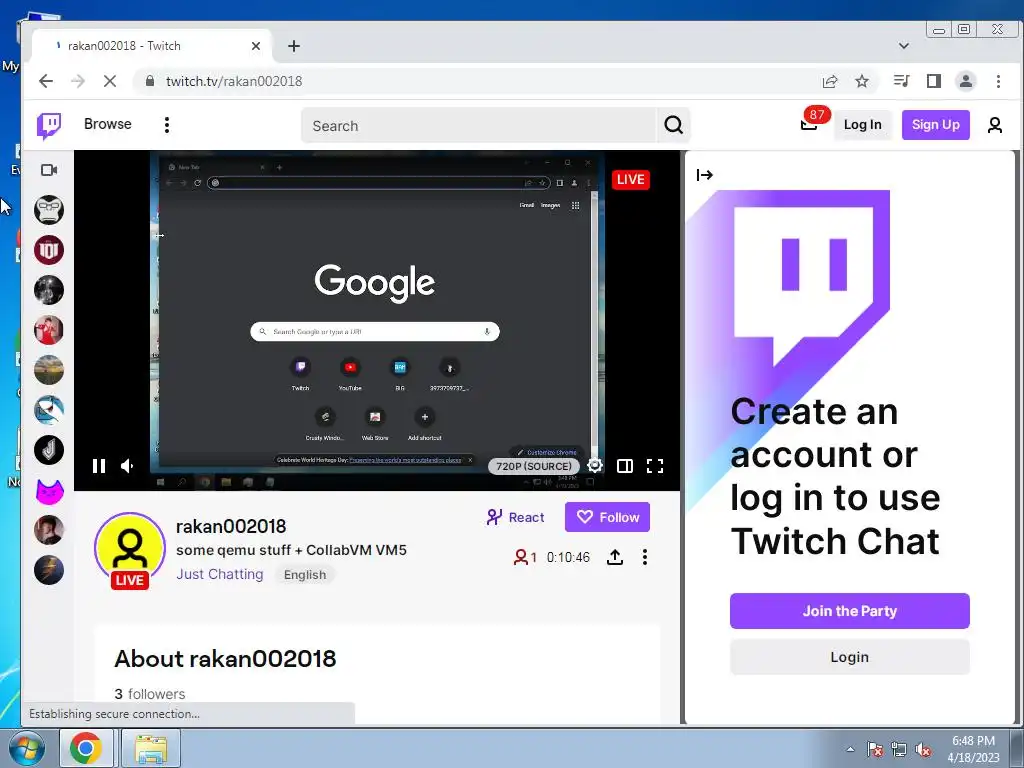Click the red LIVE badge on video
The image size is (1024, 768).
tap(630, 180)
